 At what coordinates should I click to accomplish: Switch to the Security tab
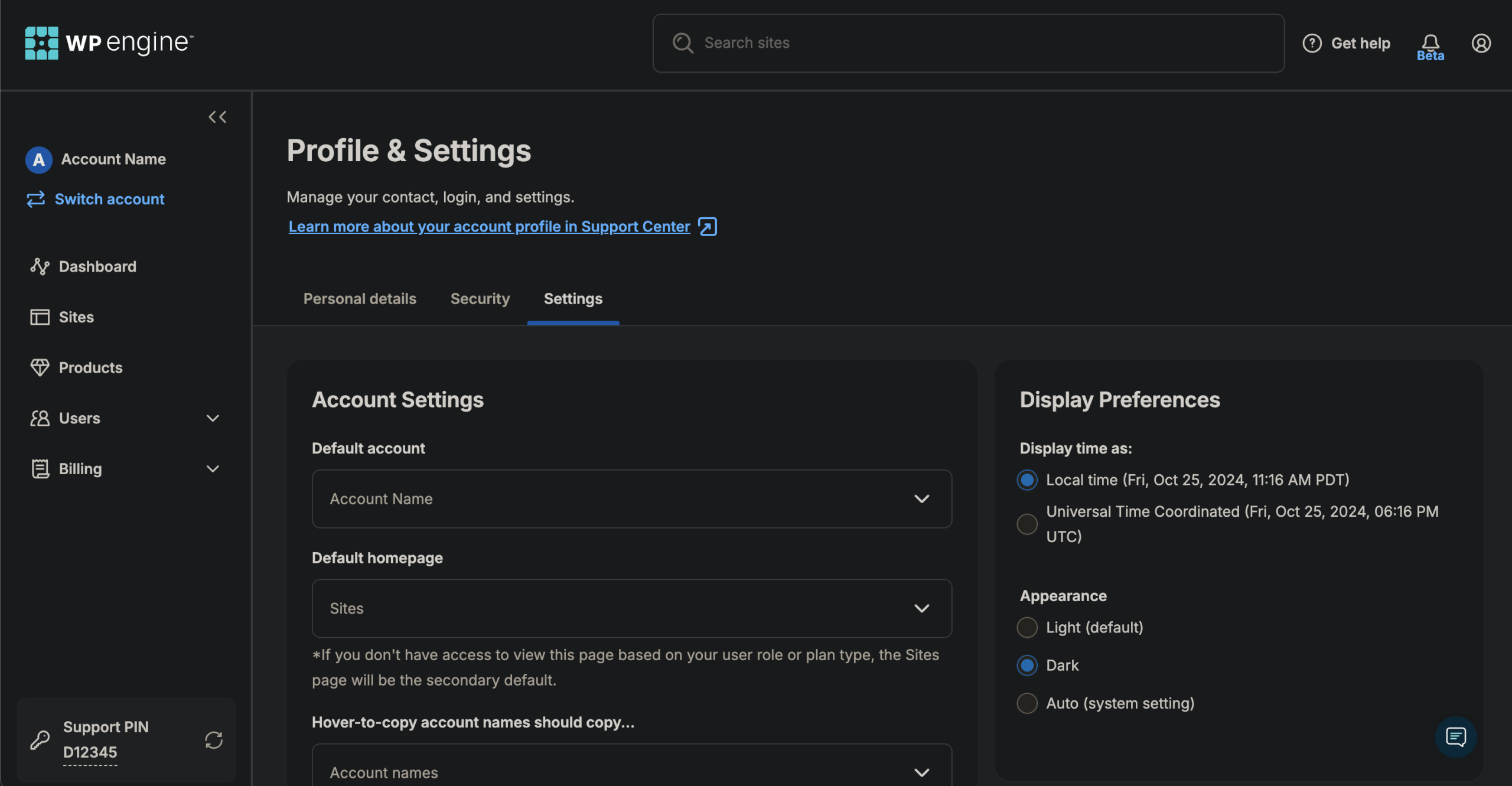click(480, 299)
